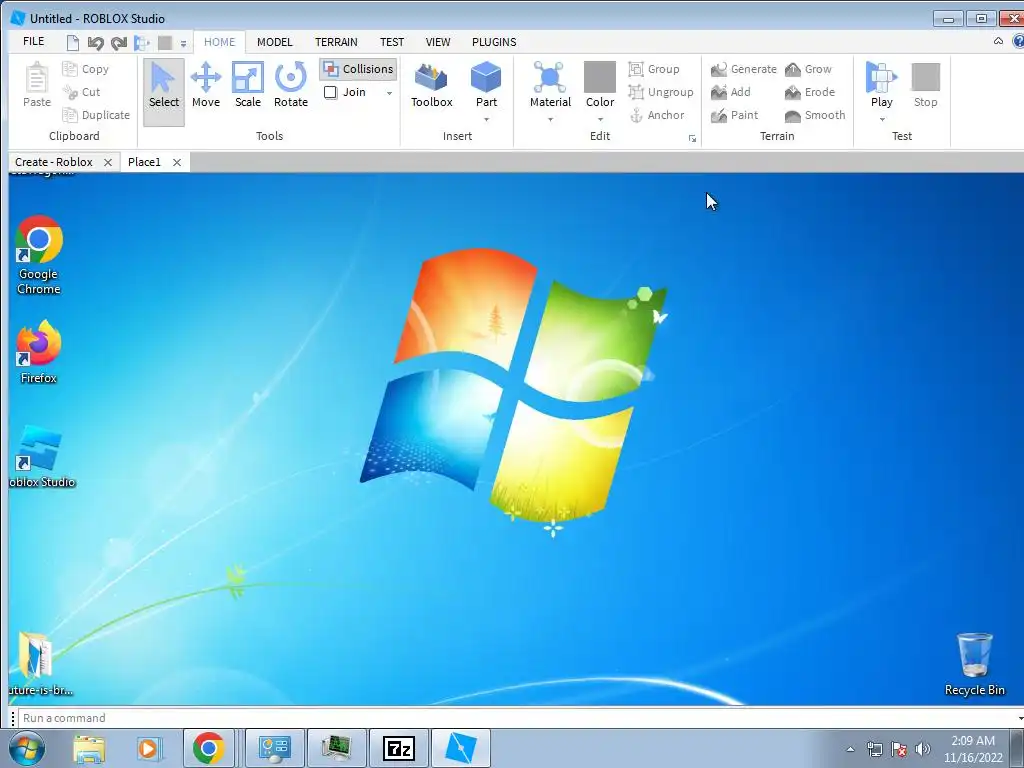Click quick toolbar Stop square icon

tap(165, 43)
